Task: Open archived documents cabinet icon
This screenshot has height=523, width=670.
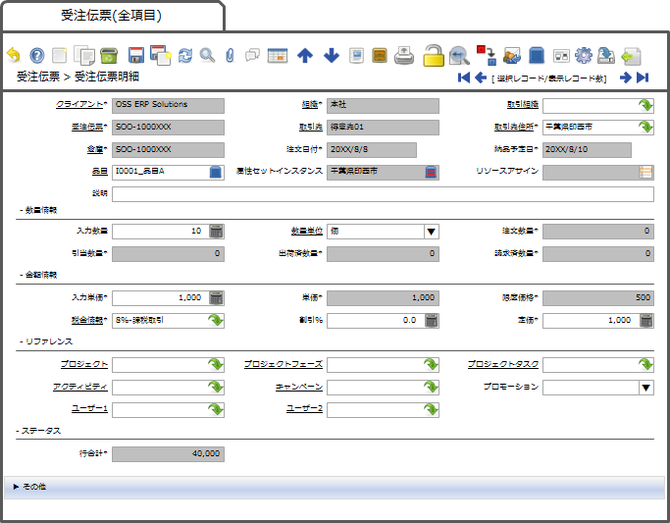Action: [379, 56]
